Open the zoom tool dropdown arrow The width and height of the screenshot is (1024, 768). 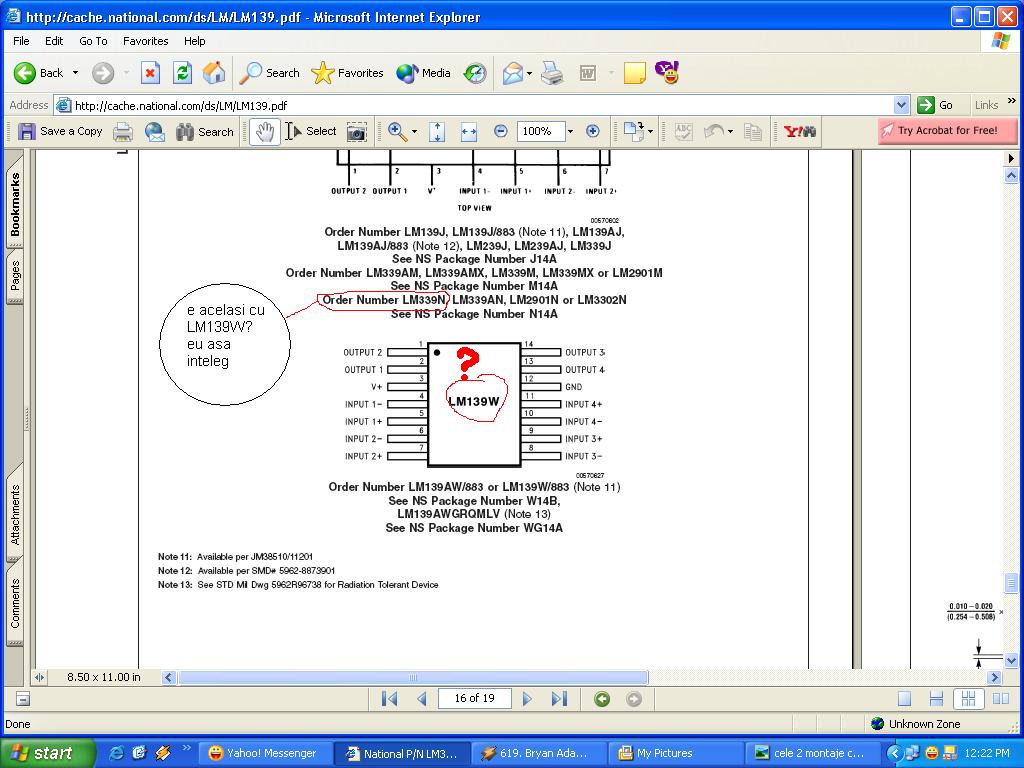coord(414,131)
